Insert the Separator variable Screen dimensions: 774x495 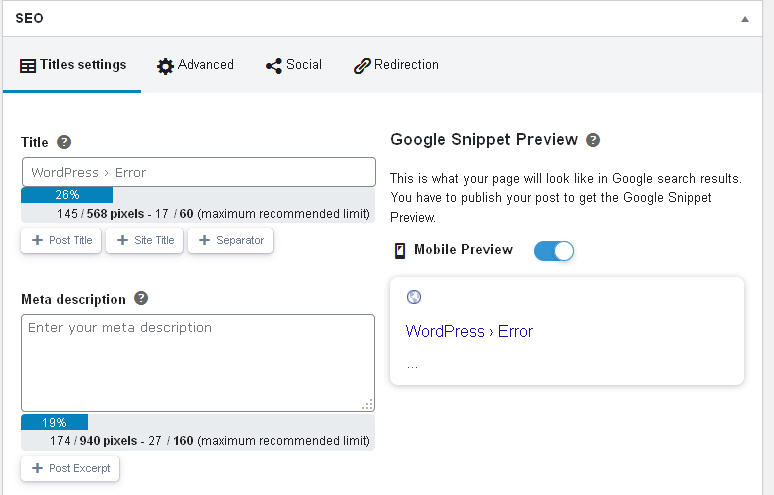[x=231, y=240]
